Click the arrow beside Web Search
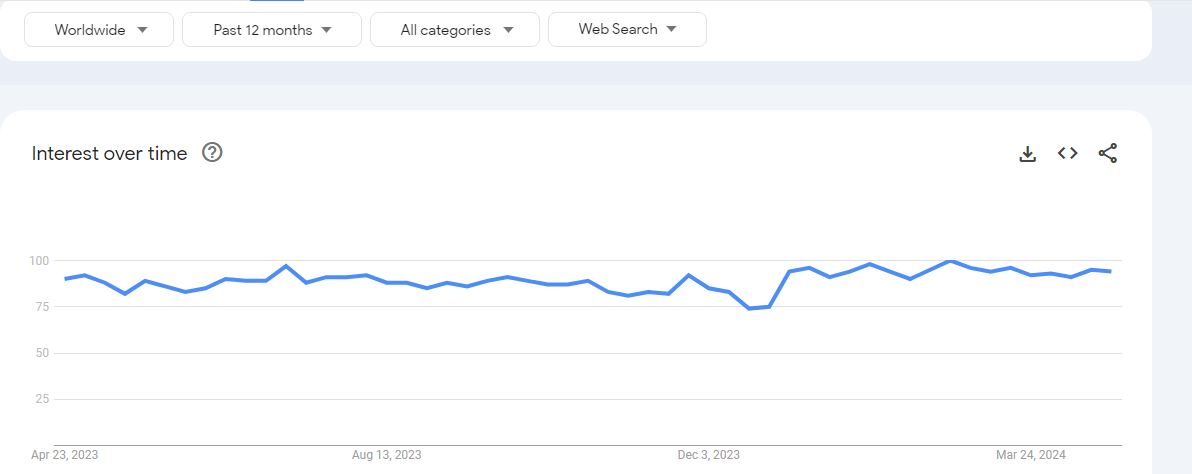Screen dimensions: 1192x474 click(x=671, y=30)
